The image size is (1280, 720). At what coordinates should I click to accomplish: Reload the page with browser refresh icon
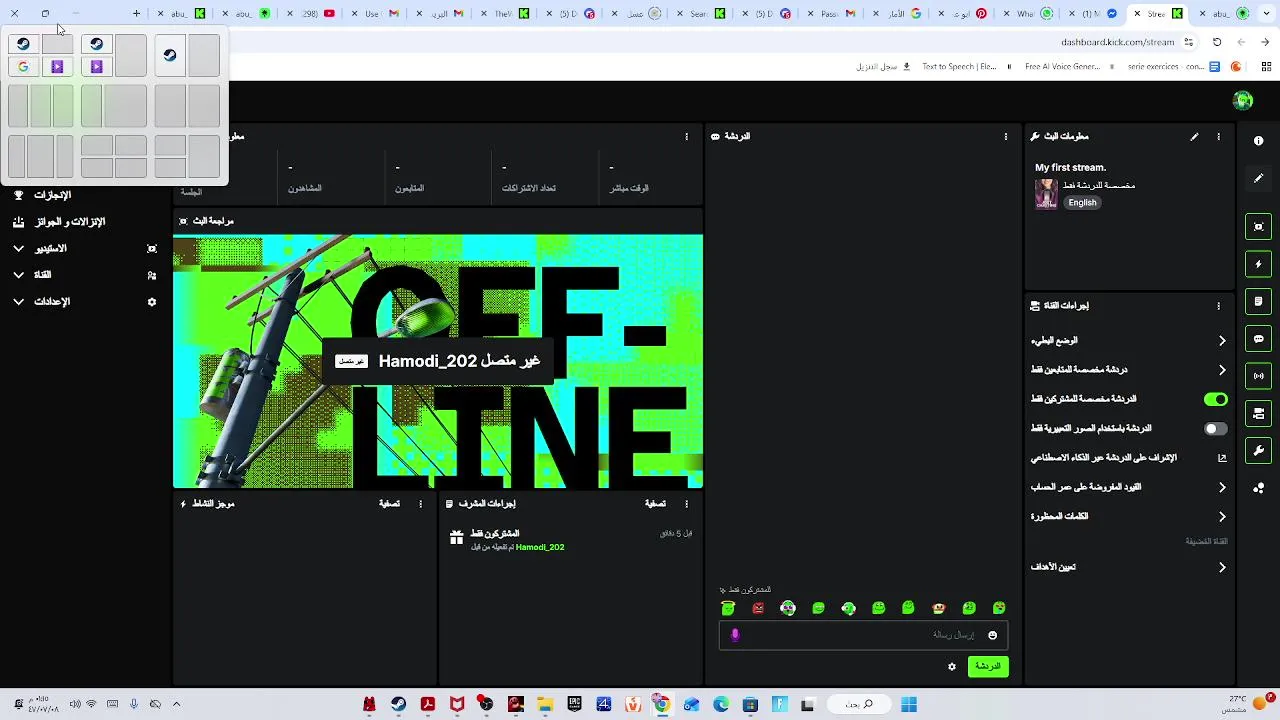(1217, 43)
